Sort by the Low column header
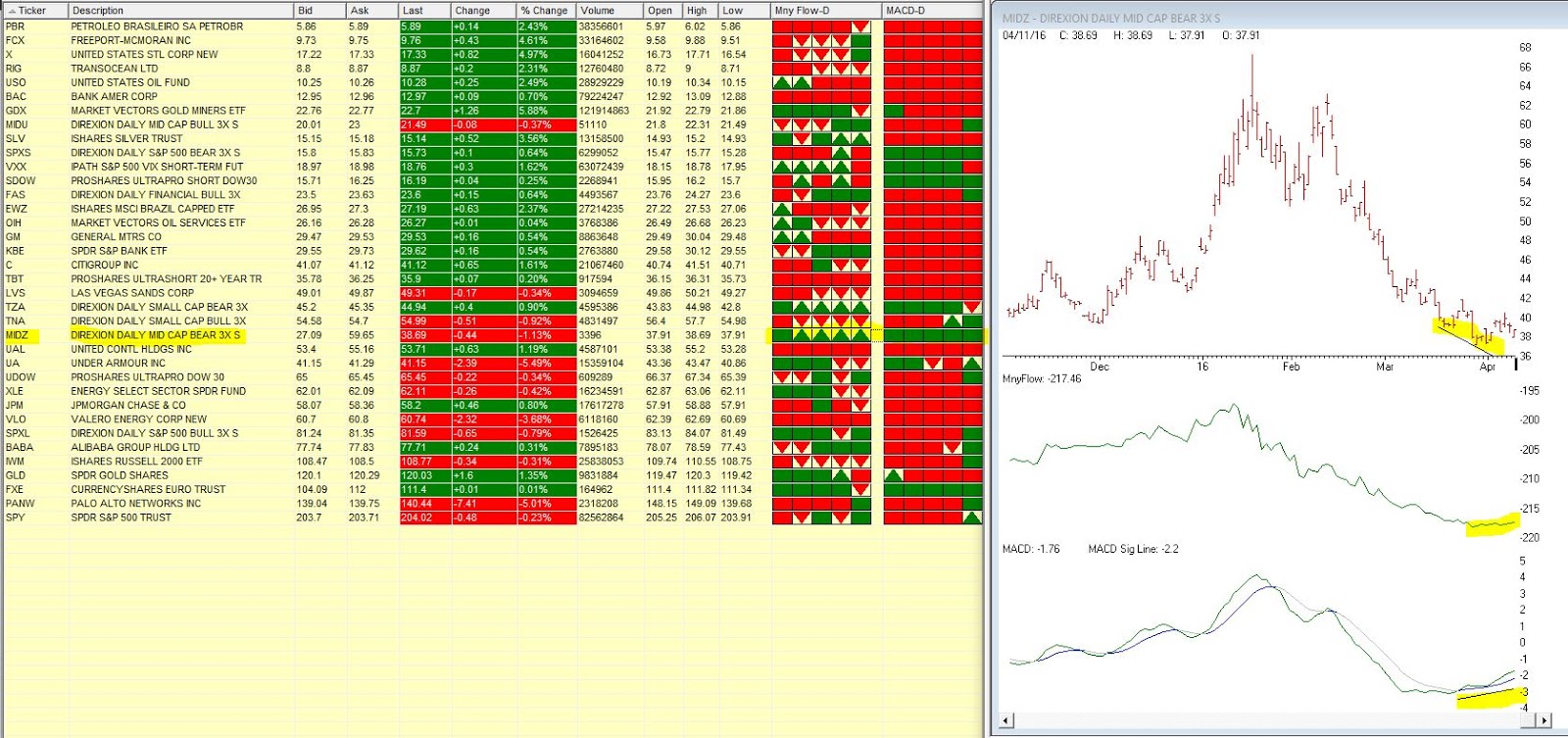1568x738 pixels. tap(744, 11)
